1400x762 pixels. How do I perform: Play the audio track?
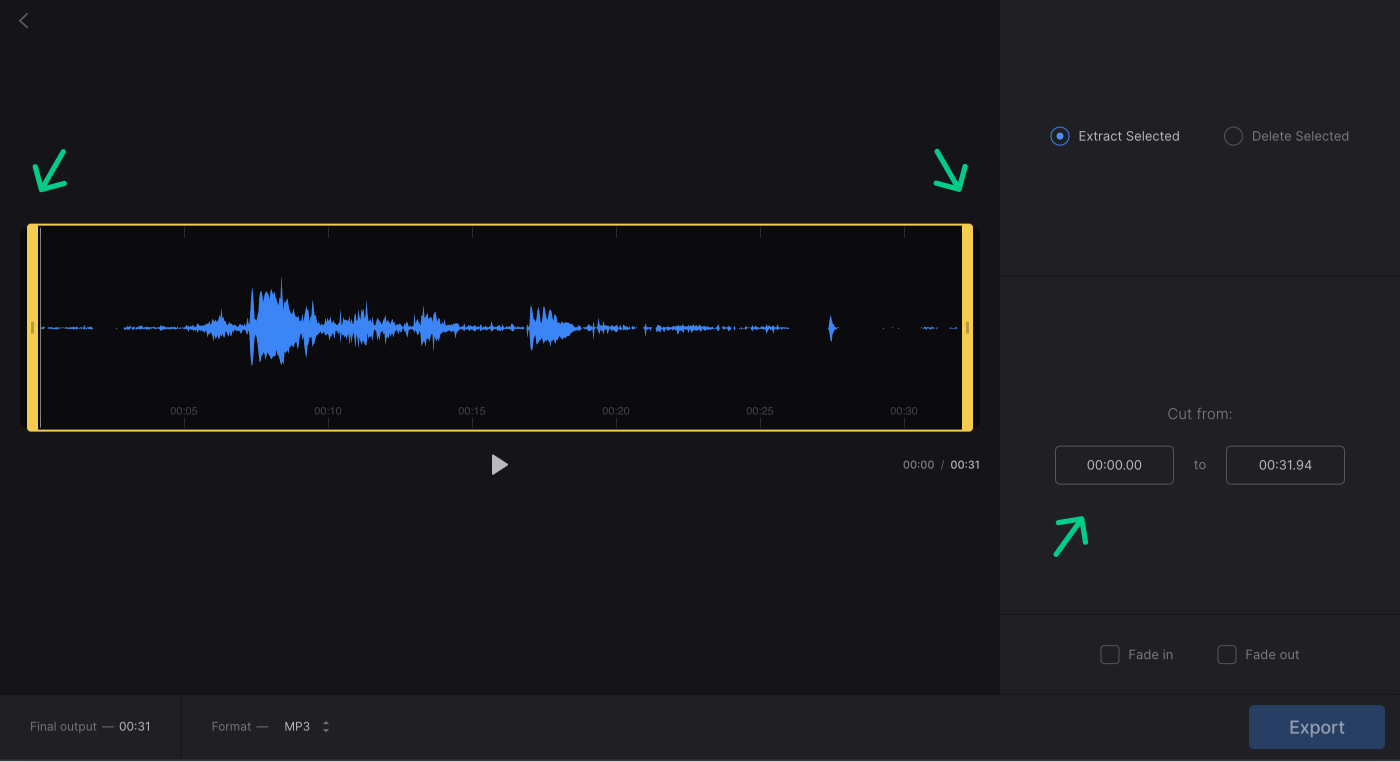(x=500, y=464)
